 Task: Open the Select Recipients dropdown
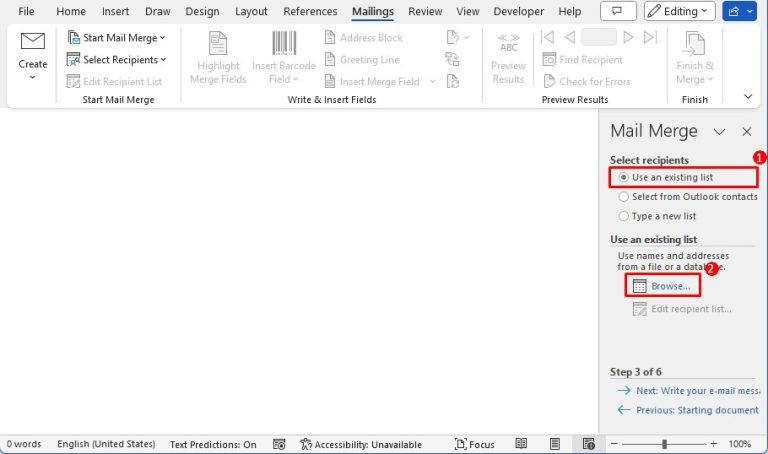[117, 59]
